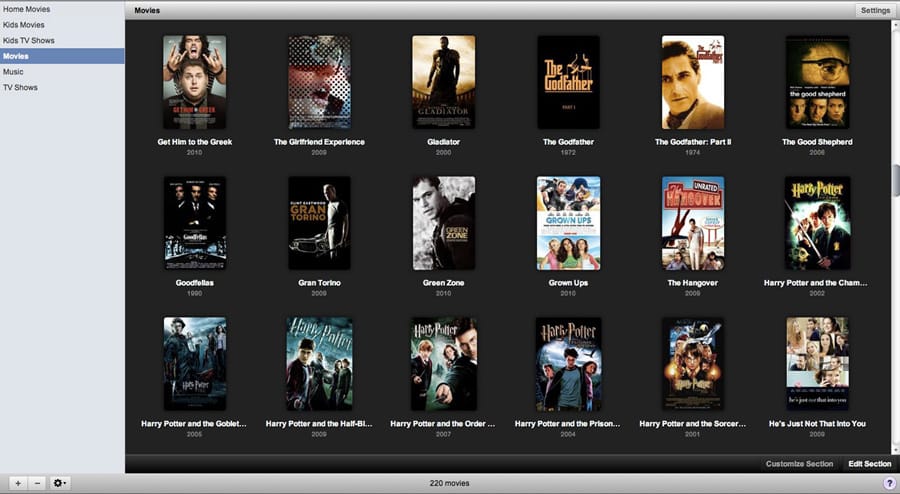900x494 pixels.
Task: Click the Gran Torino title text
Action: coord(319,283)
